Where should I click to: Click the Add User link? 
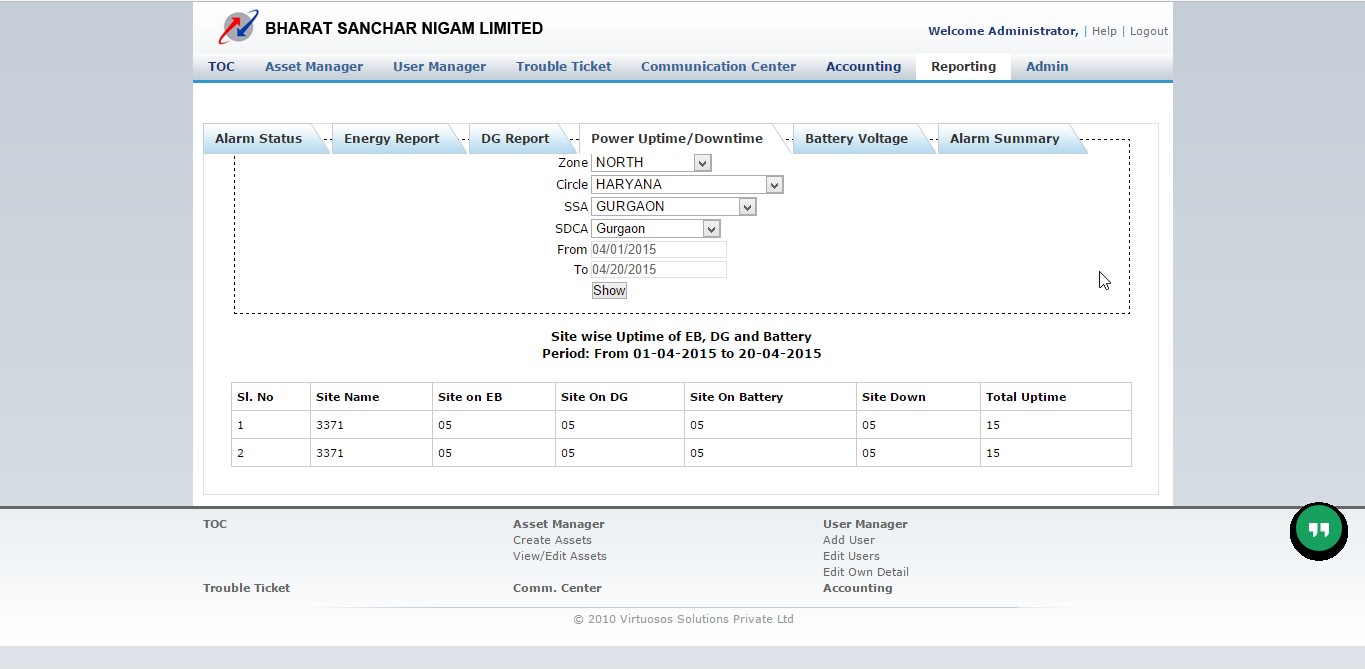coord(849,540)
